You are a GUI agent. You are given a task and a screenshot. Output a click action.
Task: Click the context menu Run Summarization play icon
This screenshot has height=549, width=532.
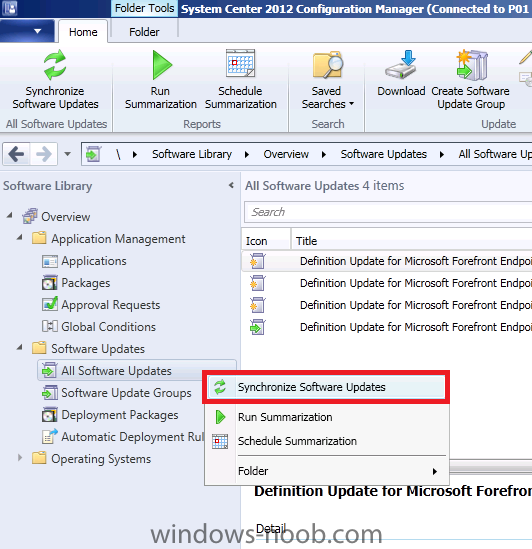click(x=220, y=417)
